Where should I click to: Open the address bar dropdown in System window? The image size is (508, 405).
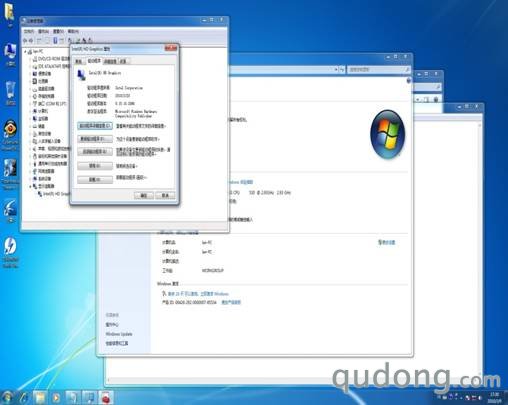[336, 69]
